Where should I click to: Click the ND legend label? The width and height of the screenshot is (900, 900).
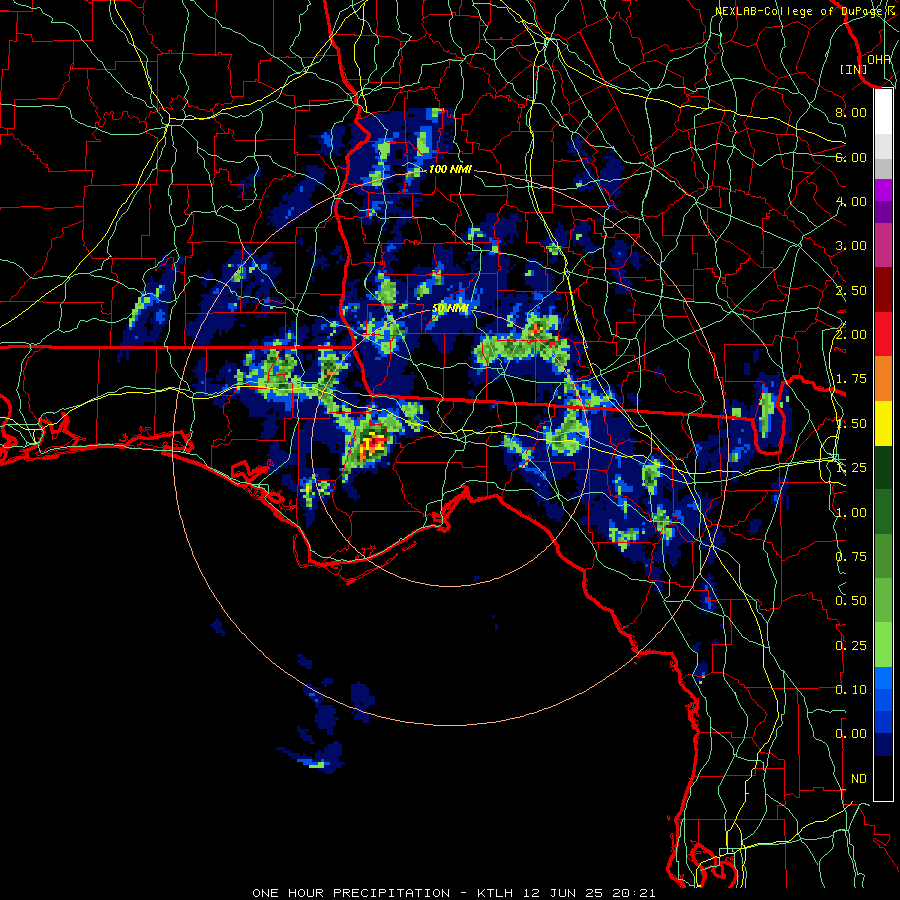859,779
